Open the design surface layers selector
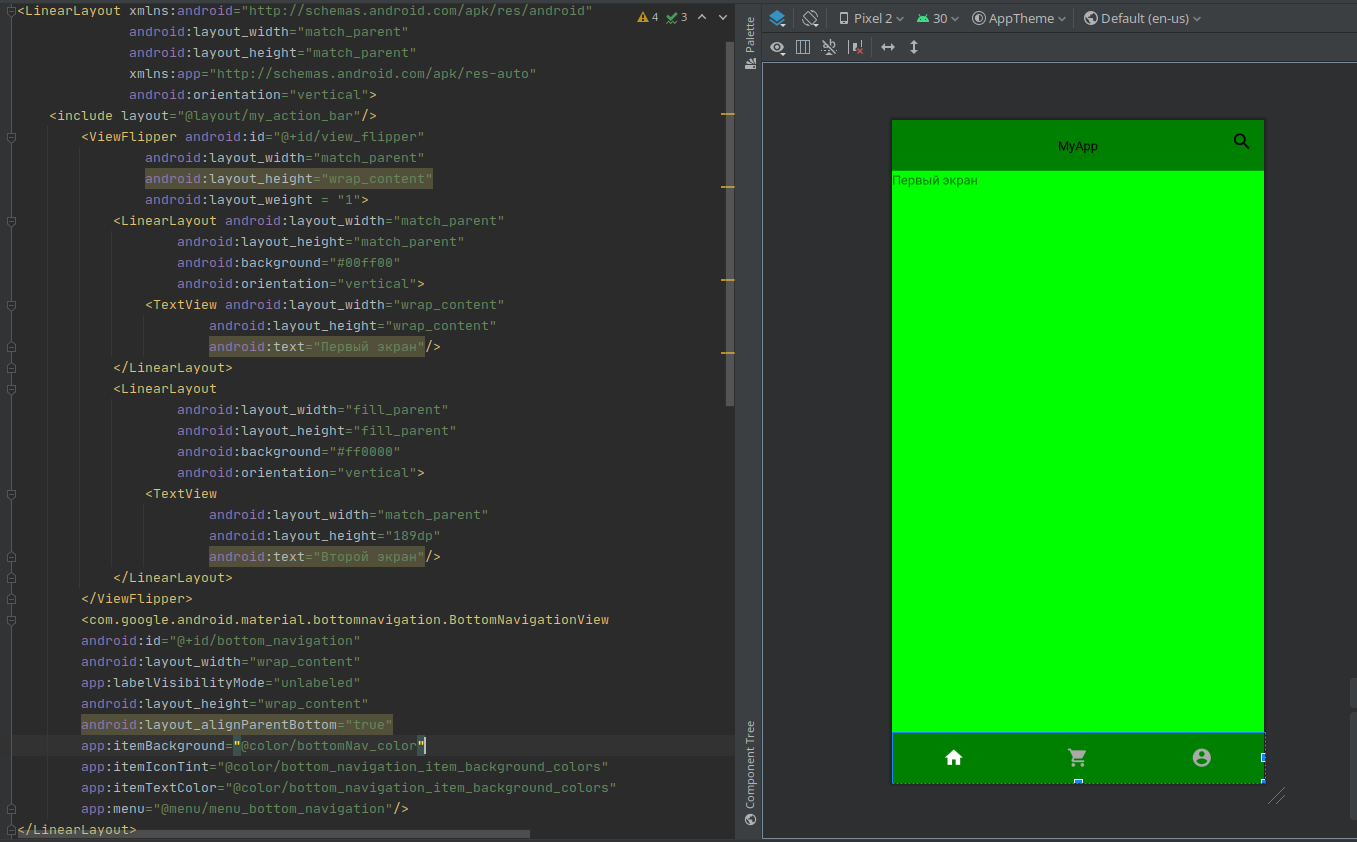Screen dimensions: 1357x842 coord(778,18)
